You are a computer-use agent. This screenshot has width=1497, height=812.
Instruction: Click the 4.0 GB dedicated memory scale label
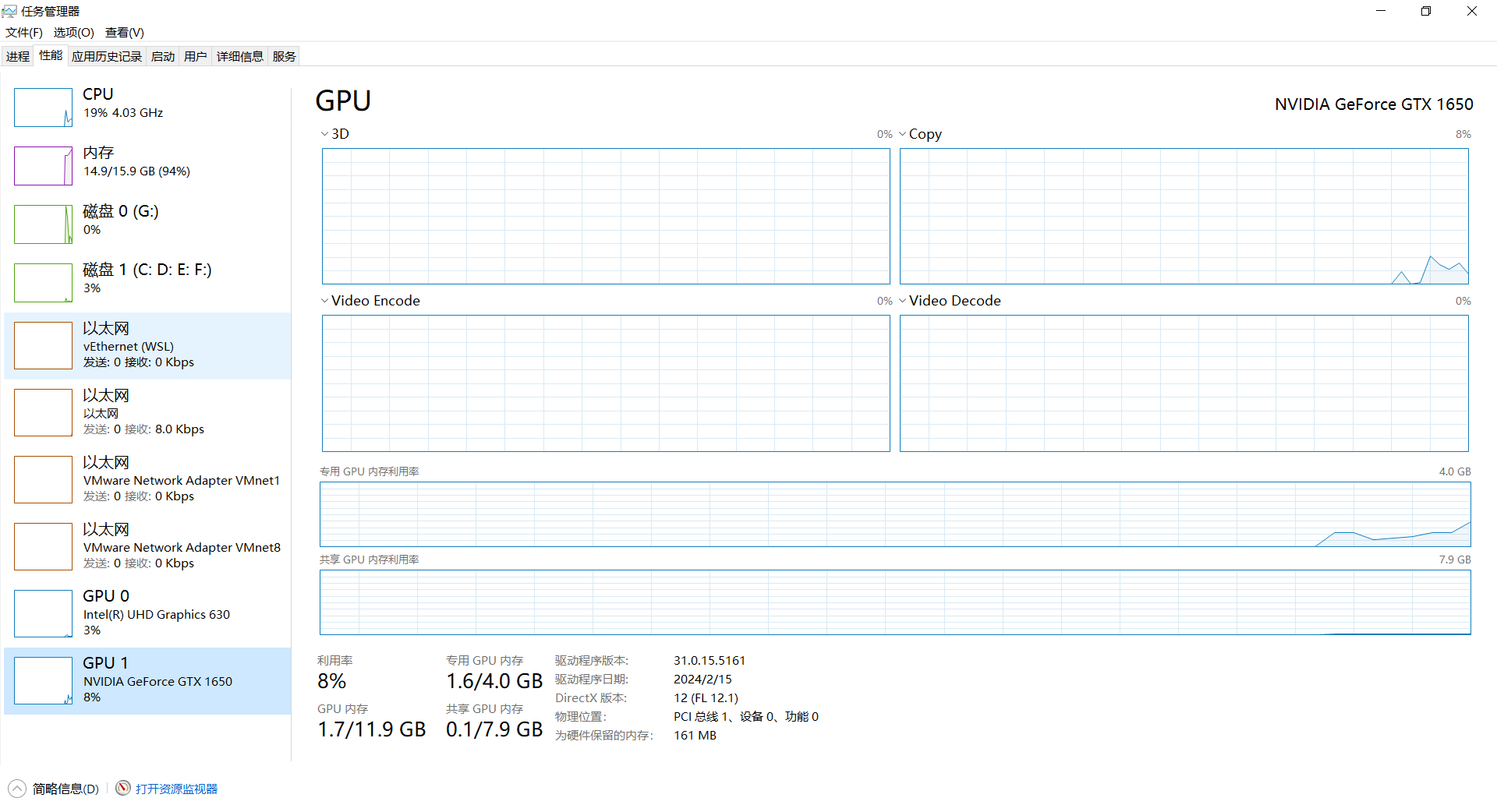[x=1455, y=471]
